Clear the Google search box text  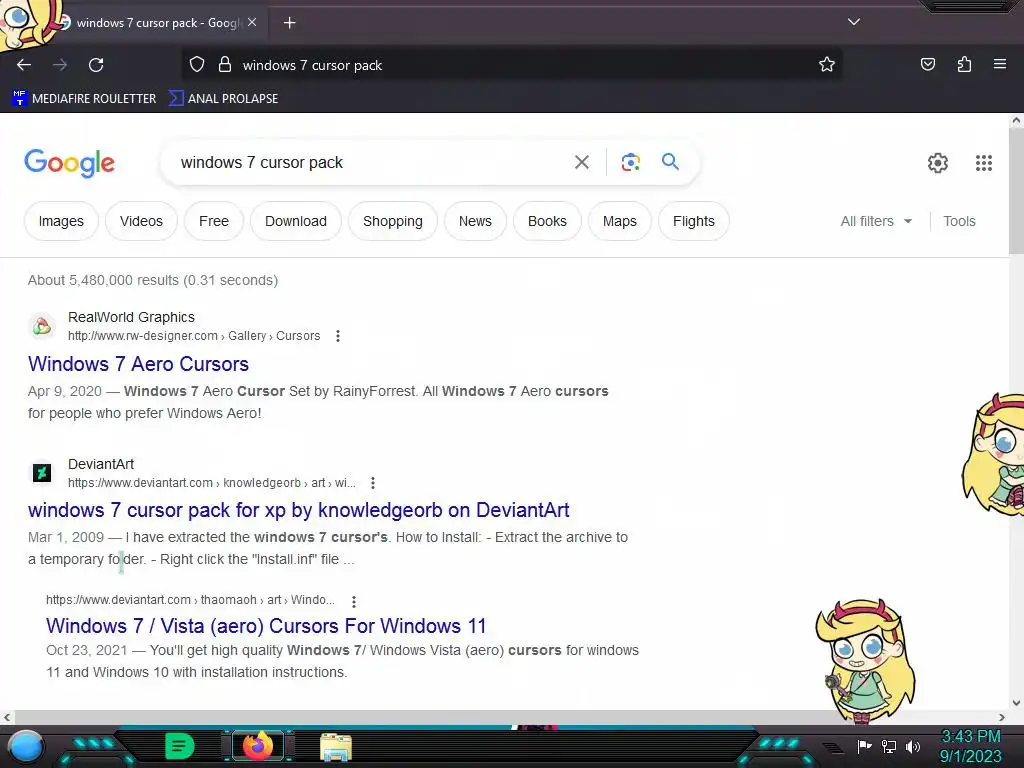tap(581, 162)
